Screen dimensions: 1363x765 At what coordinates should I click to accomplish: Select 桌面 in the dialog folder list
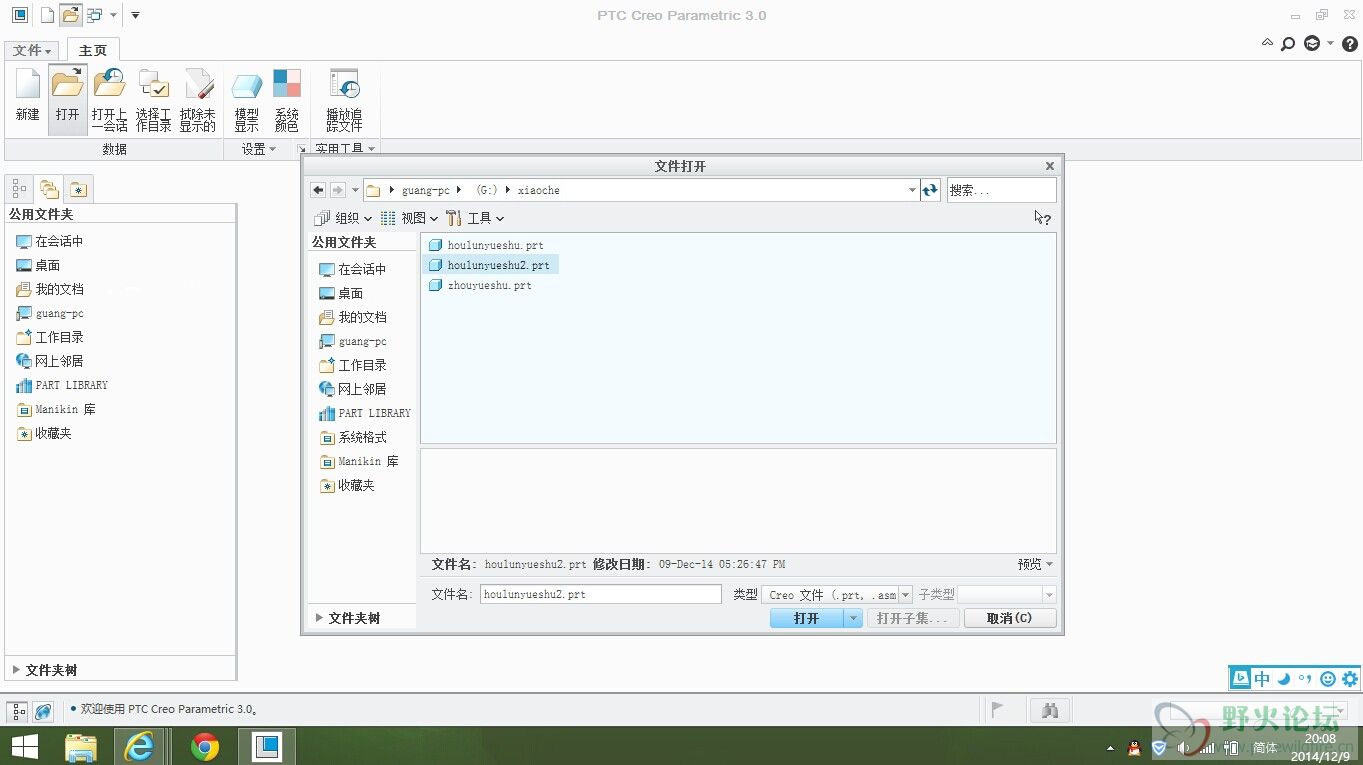click(341, 293)
